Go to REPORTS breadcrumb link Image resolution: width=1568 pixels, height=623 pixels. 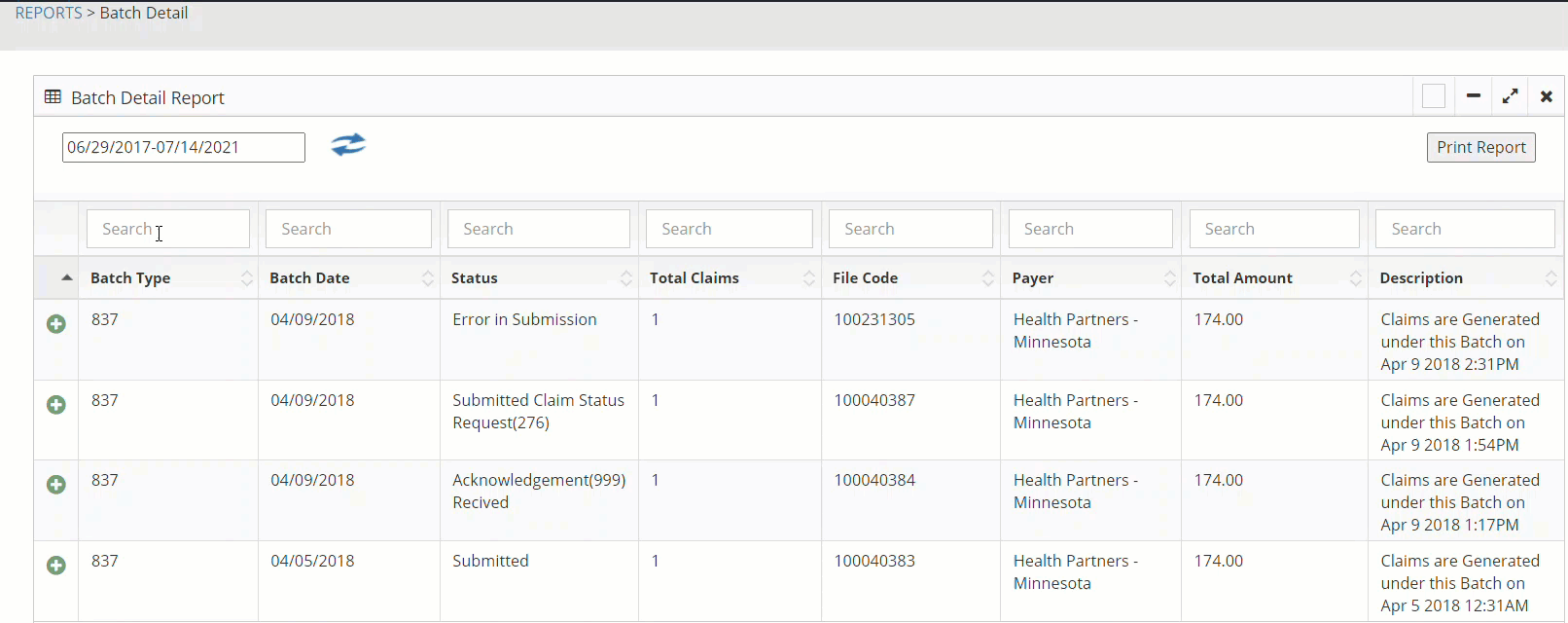49,14
